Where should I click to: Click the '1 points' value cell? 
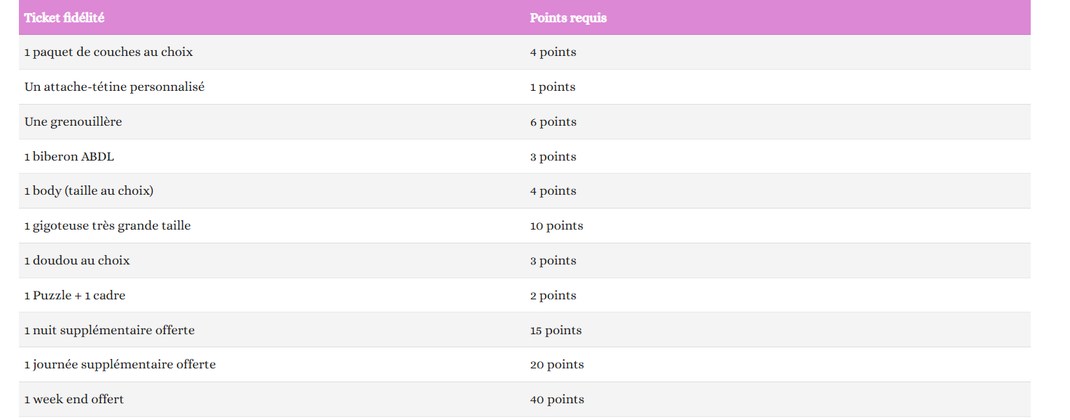777,87
